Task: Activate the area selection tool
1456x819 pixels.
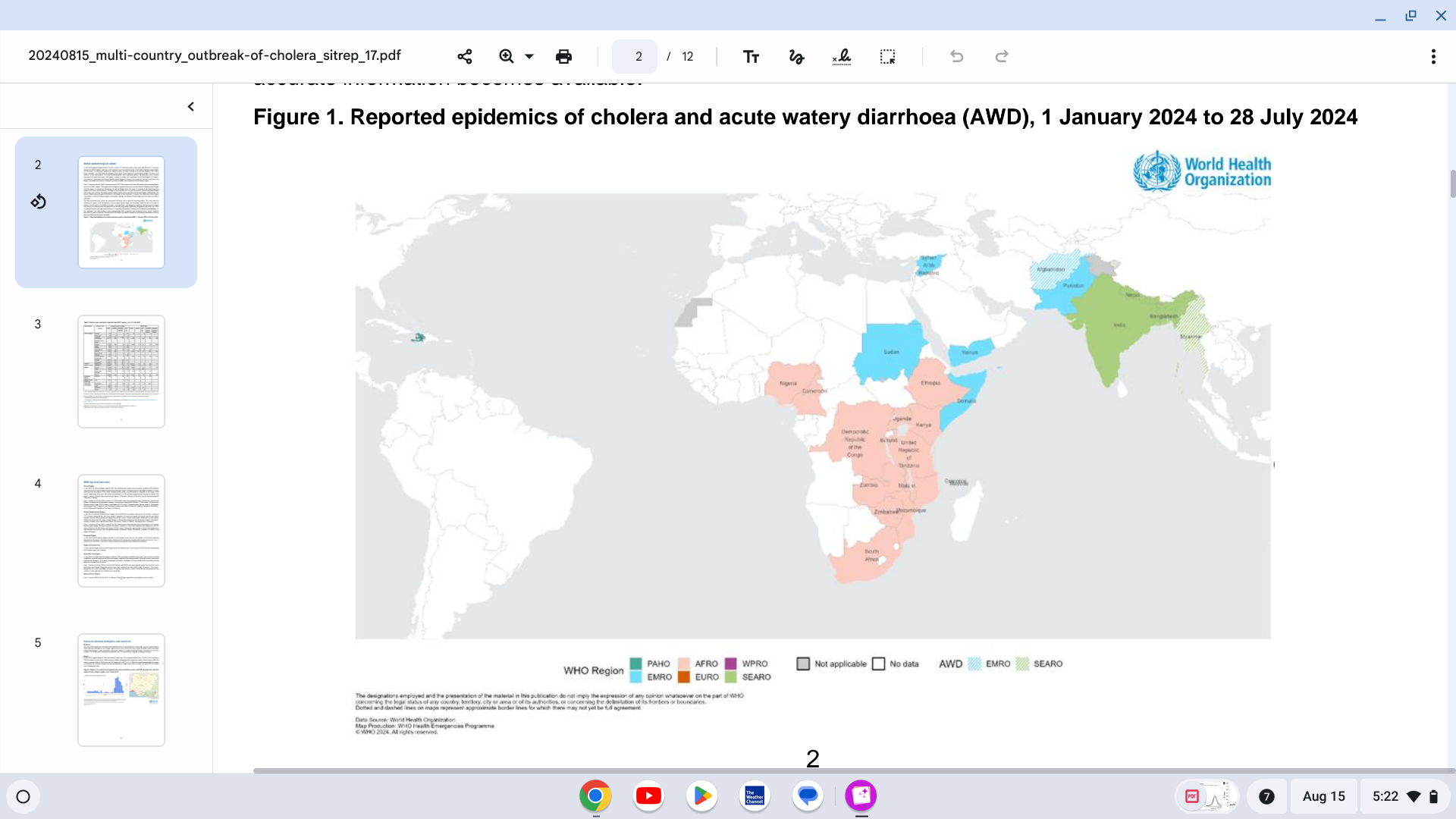Action: (x=887, y=56)
